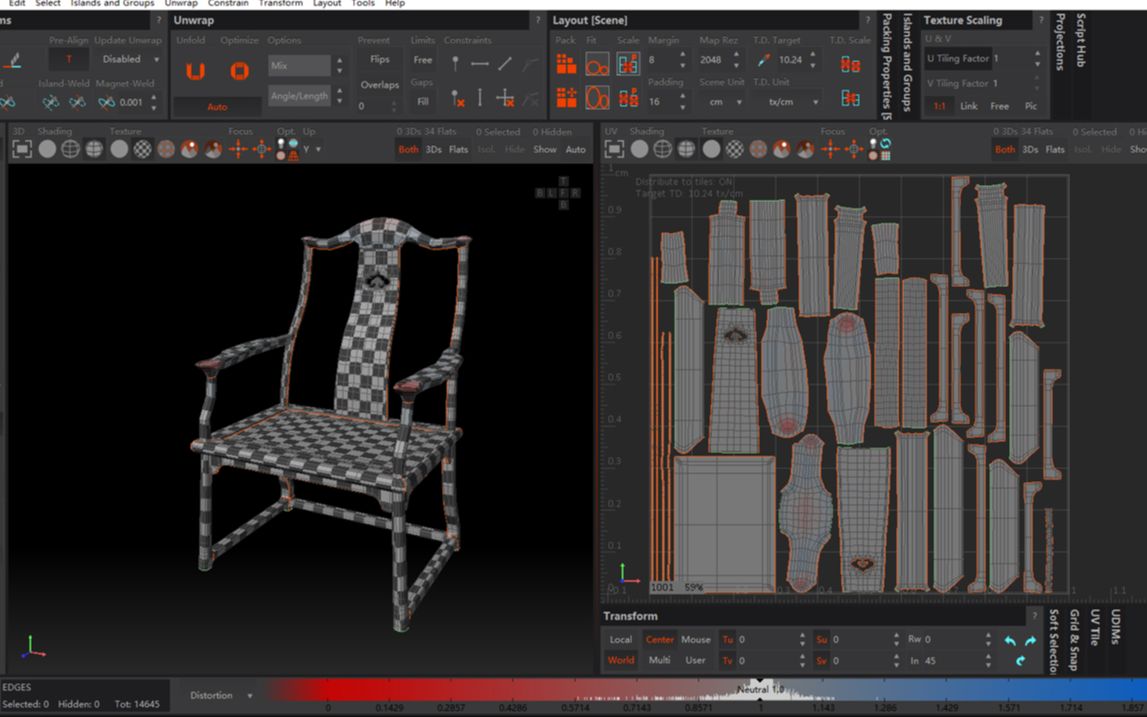Viewport: 1147px width, 717px height.
Task: Open the Script Hub side tab
Action: [x=1080, y=41]
